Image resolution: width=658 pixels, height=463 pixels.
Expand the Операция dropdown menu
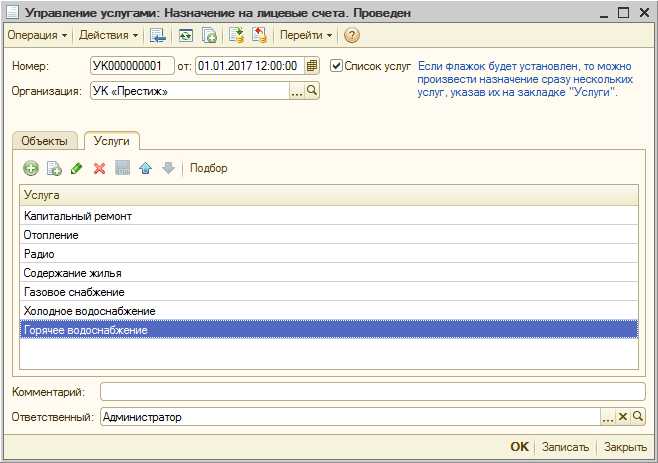click(37, 35)
